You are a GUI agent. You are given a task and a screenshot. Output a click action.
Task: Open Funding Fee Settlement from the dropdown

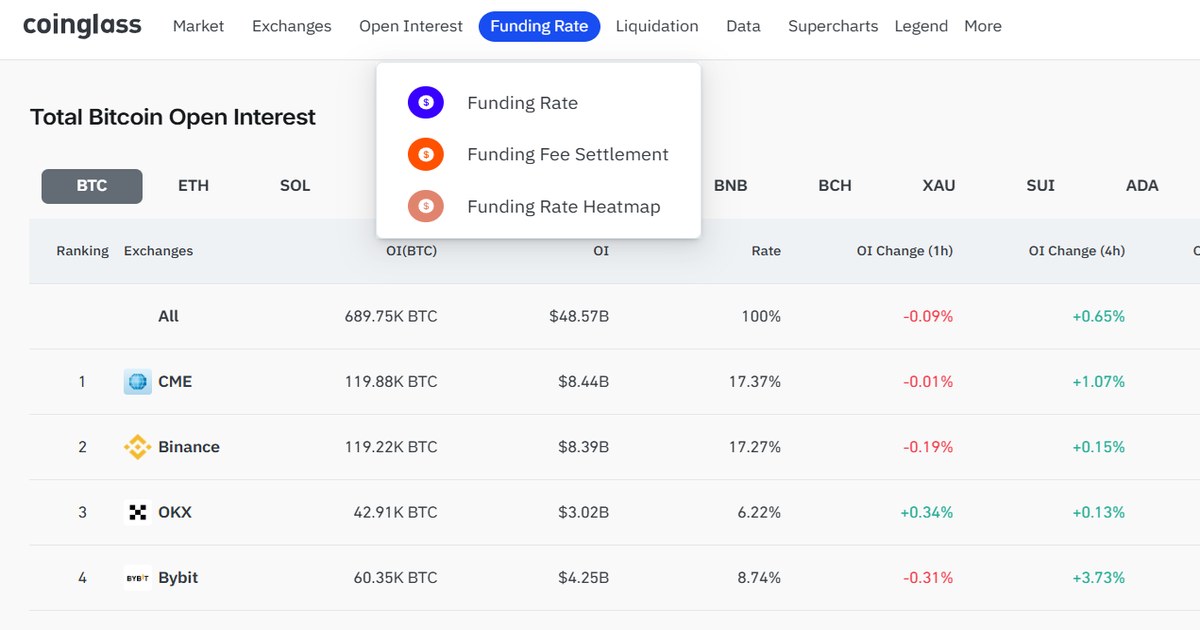pos(567,154)
